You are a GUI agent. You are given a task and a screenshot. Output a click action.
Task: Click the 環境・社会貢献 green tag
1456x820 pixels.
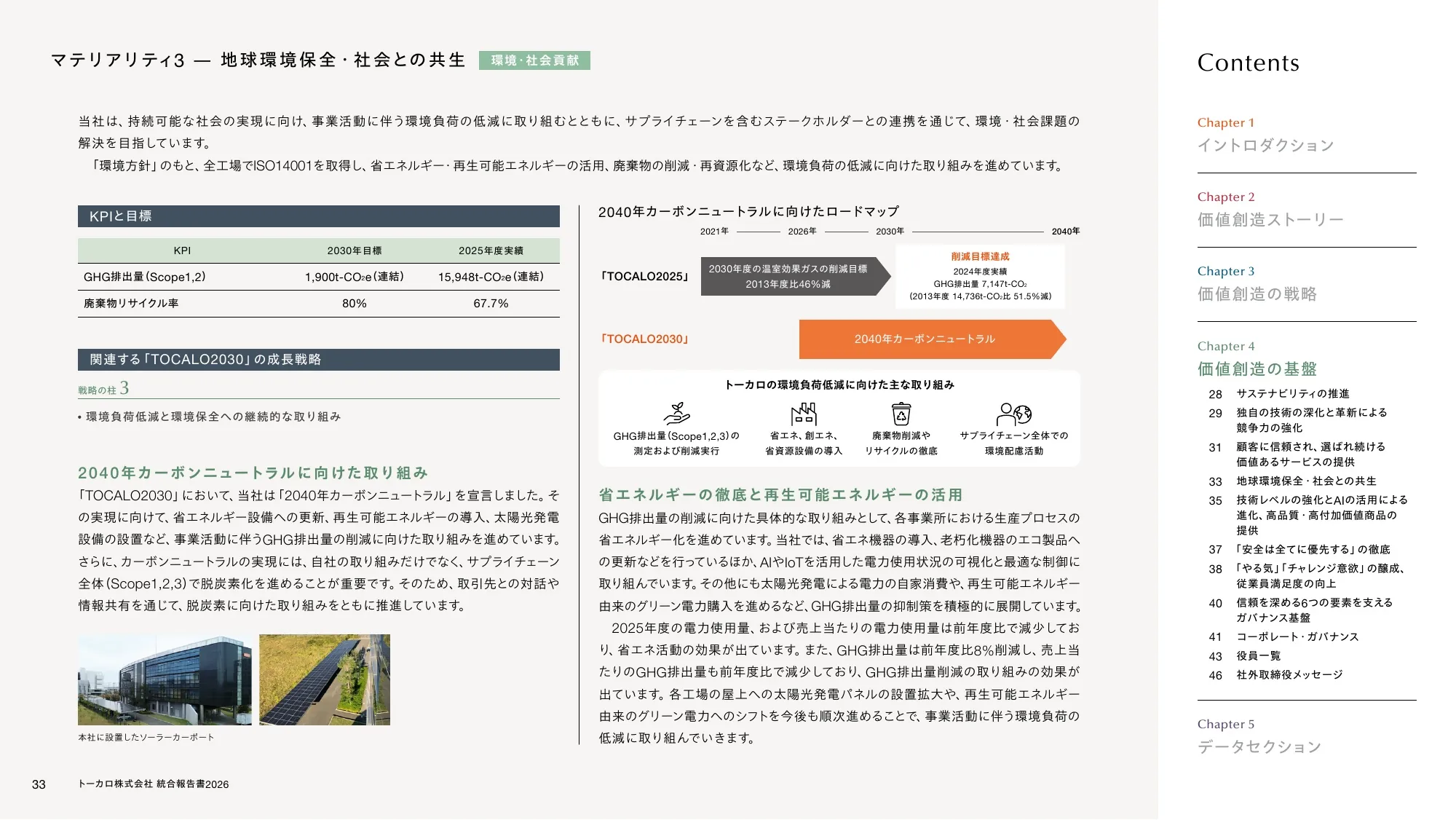coord(534,60)
